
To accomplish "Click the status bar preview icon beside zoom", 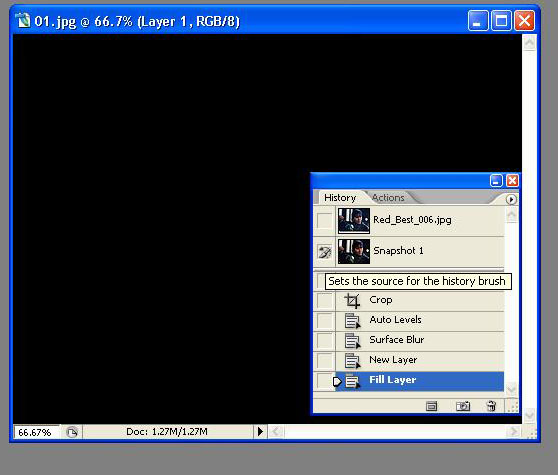I will coord(72,432).
